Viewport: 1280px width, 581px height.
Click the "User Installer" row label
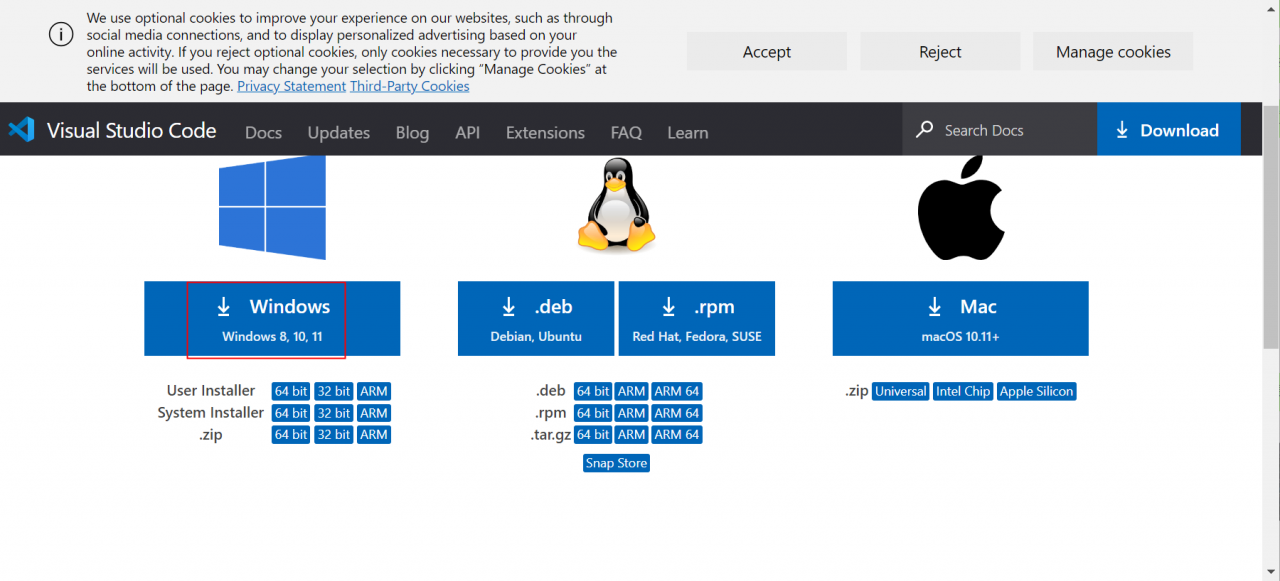tap(211, 390)
